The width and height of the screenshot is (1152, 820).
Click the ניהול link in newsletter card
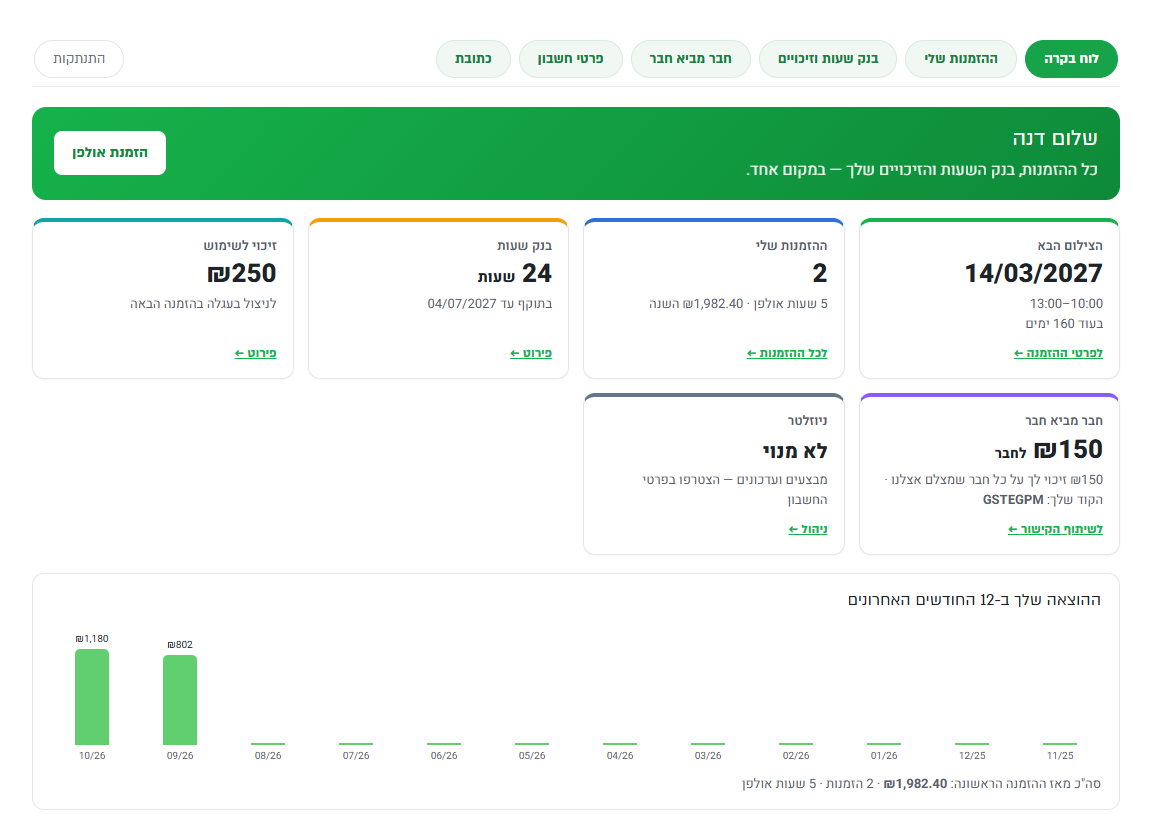pos(807,529)
